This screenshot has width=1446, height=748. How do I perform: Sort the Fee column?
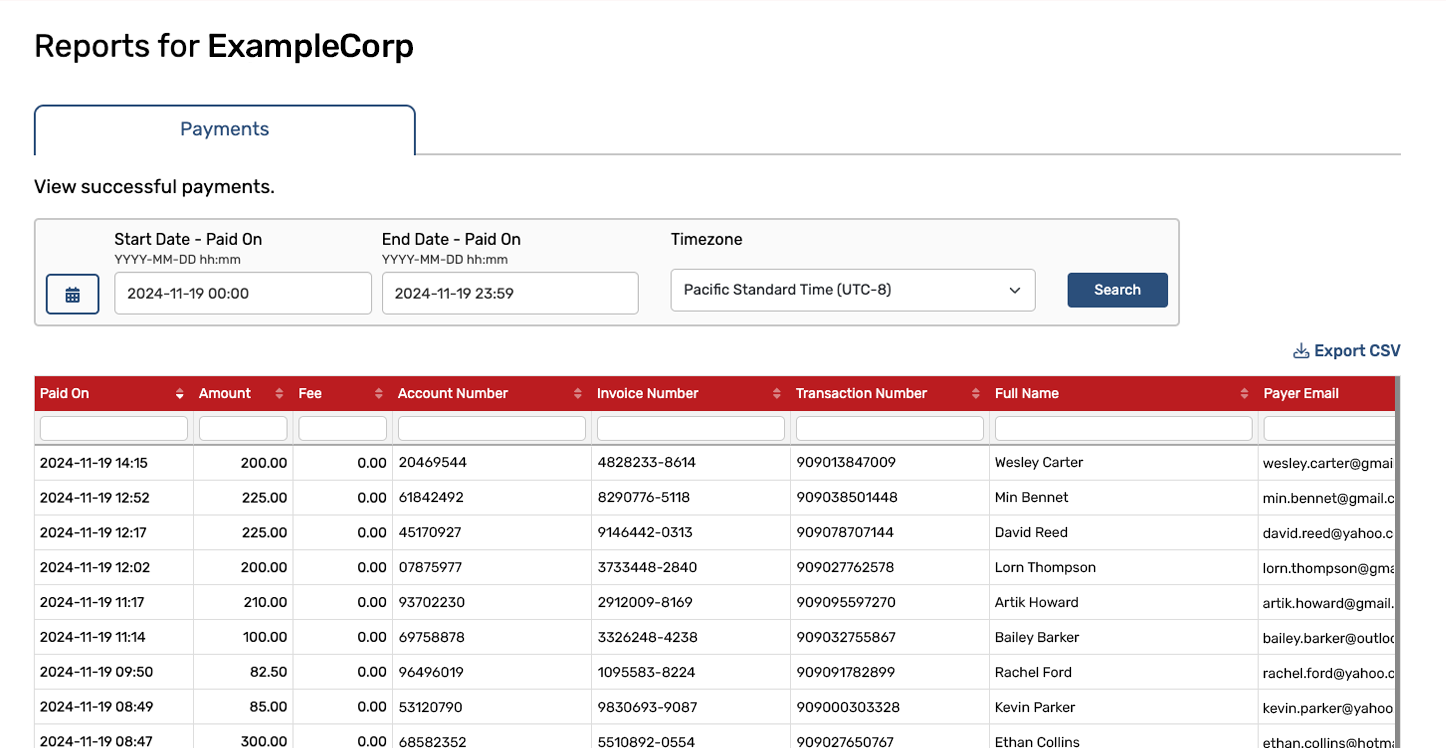(377, 393)
